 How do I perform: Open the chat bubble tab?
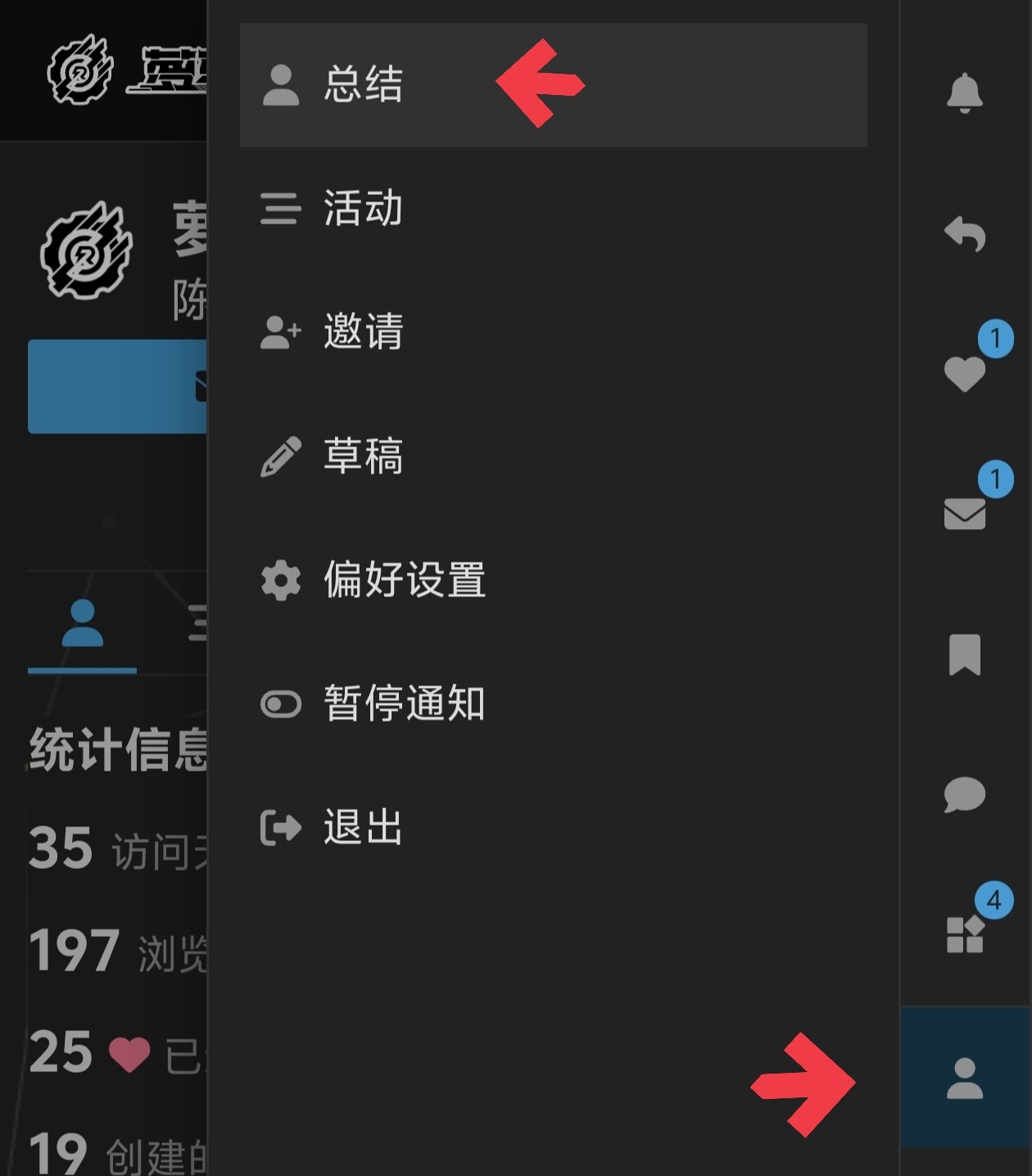click(965, 794)
